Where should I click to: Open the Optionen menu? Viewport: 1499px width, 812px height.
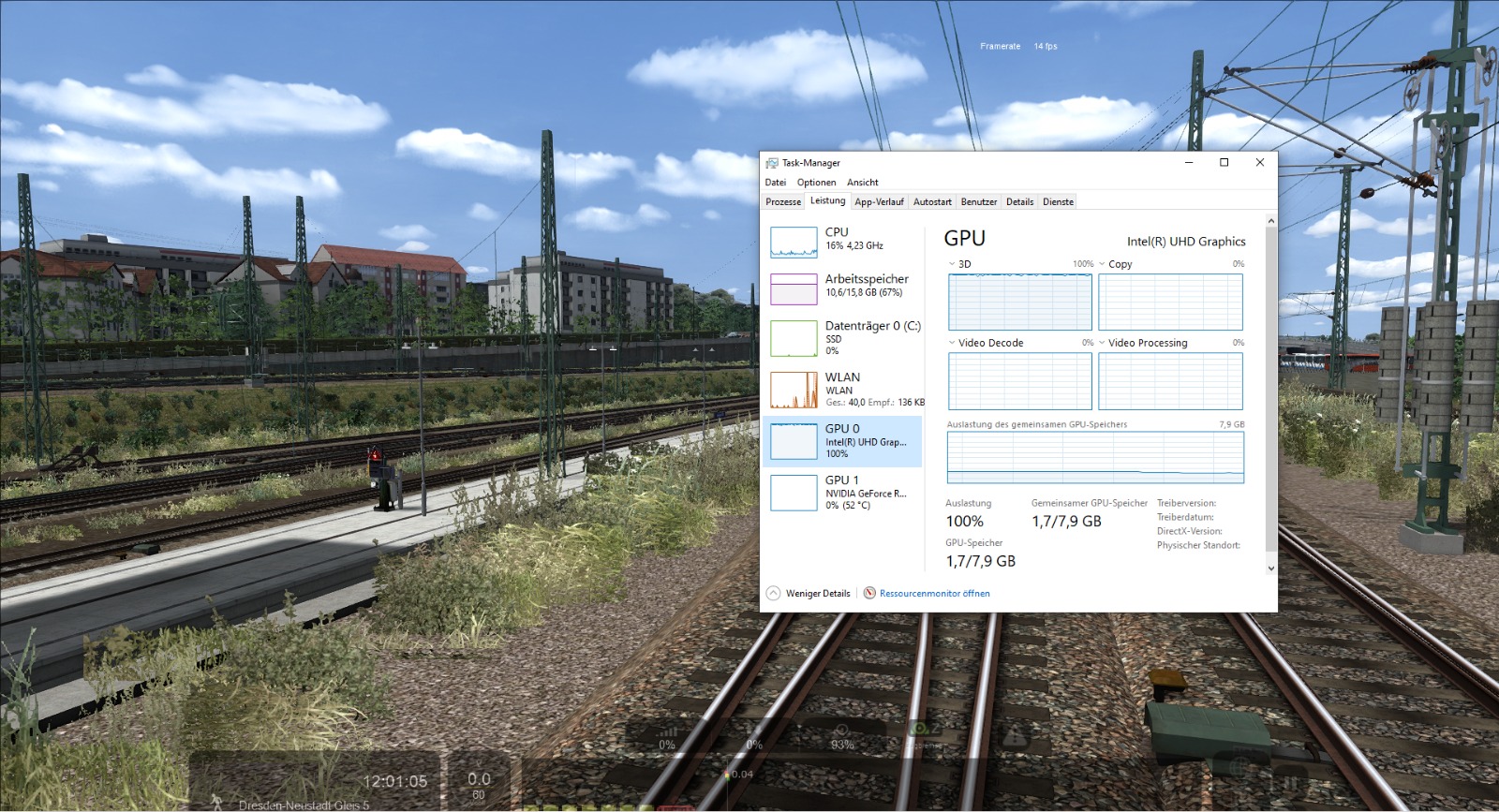pos(816,183)
